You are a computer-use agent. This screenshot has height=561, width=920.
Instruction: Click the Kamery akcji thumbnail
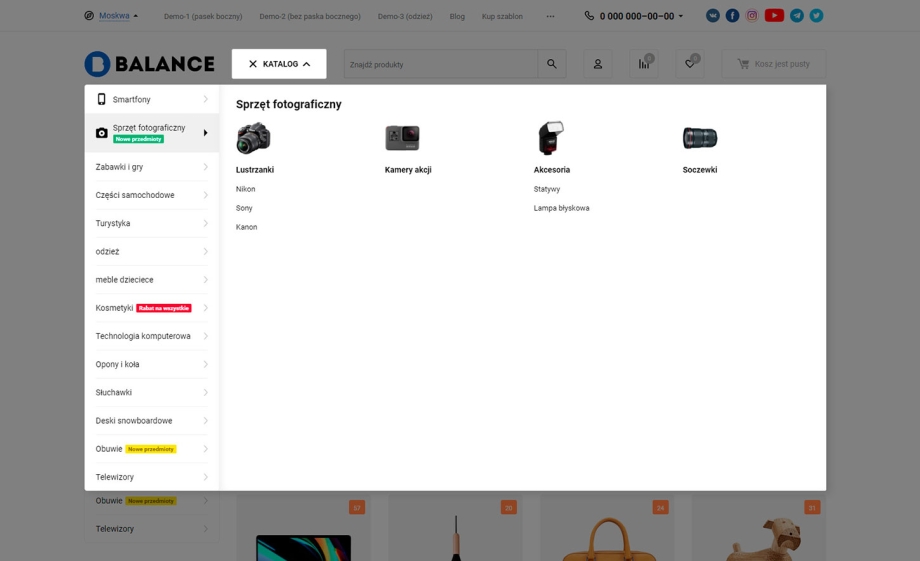pyautogui.click(x=402, y=138)
